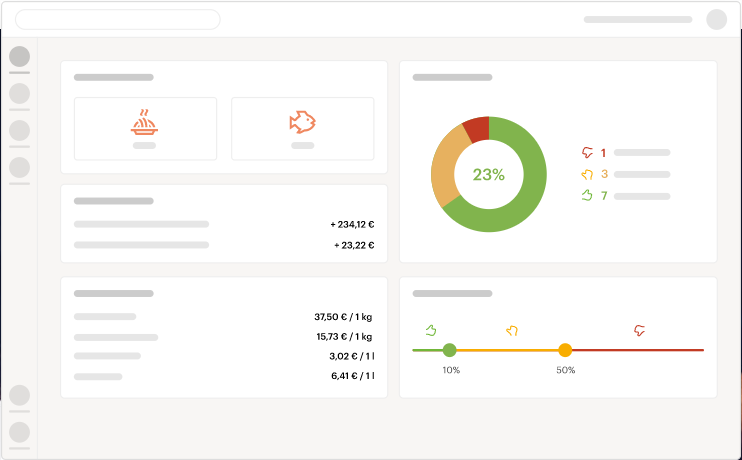Click the + 234,12 € amount row
742x460 pixels.
[224, 224]
